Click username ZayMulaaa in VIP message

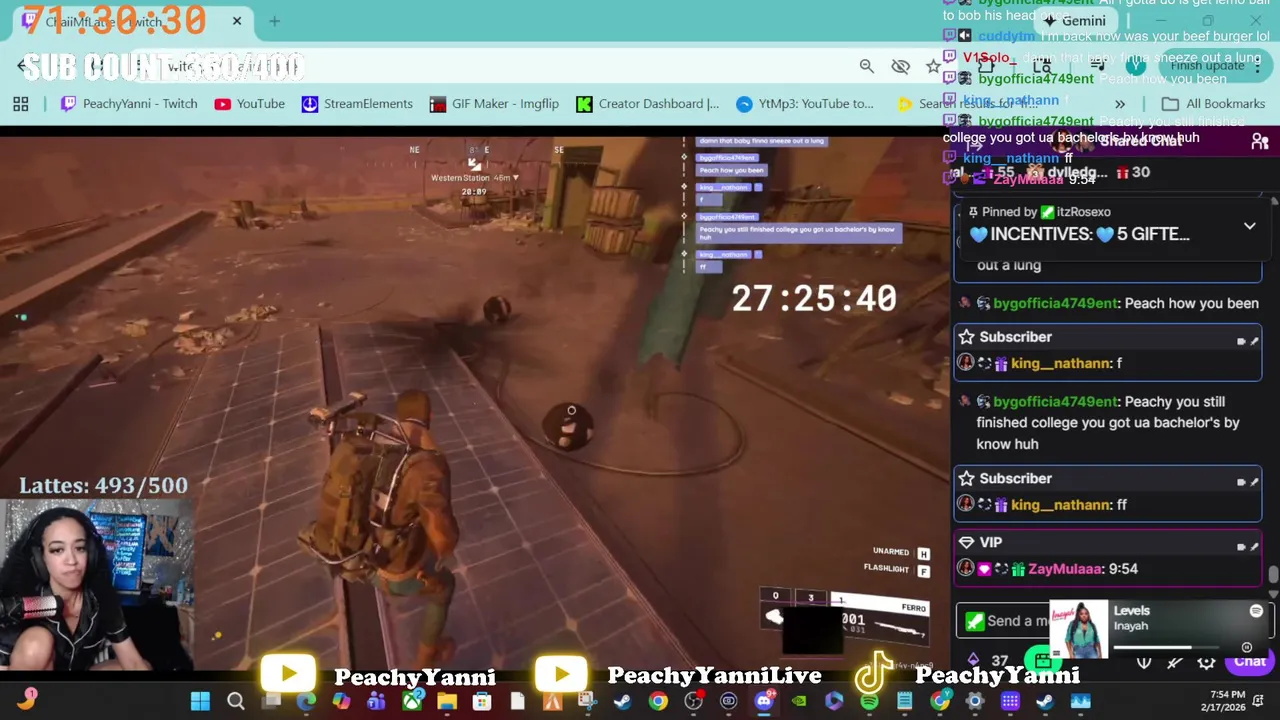pyautogui.click(x=1064, y=569)
